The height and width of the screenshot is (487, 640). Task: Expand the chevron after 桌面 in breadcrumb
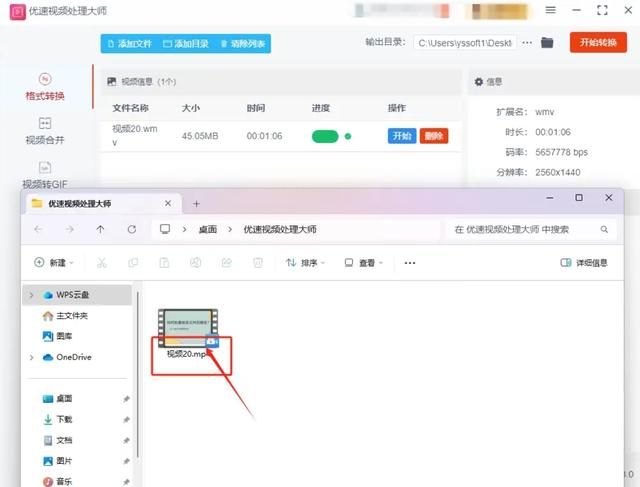click(230, 229)
